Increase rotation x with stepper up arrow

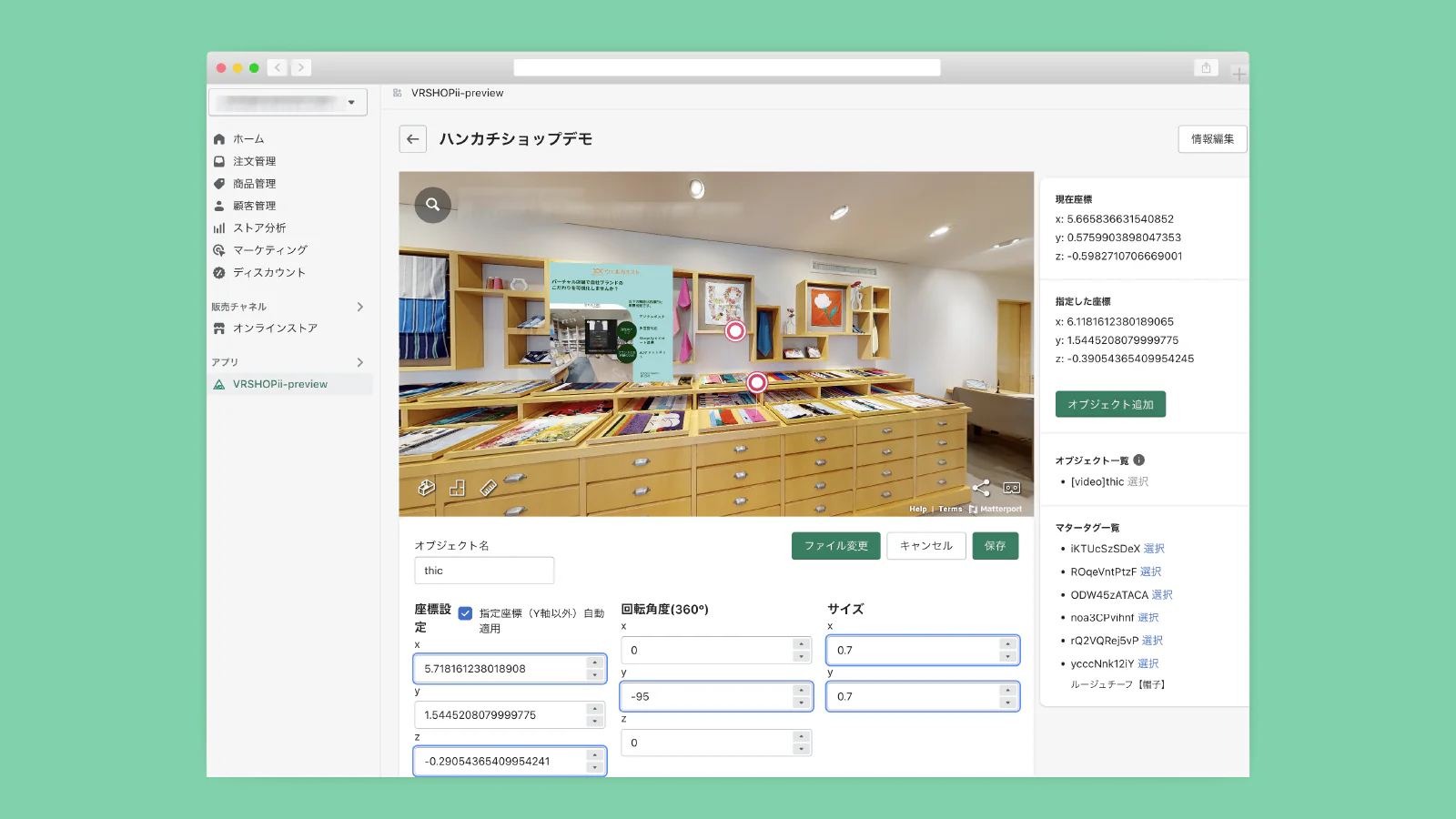802,644
